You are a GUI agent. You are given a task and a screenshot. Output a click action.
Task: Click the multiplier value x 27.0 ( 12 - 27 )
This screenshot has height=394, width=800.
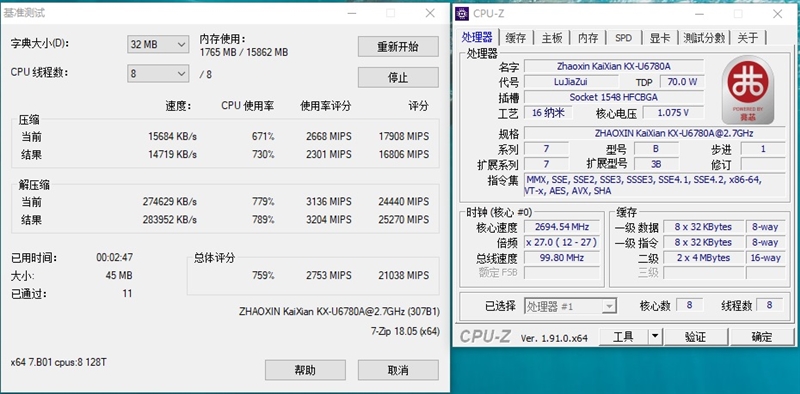pos(562,242)
